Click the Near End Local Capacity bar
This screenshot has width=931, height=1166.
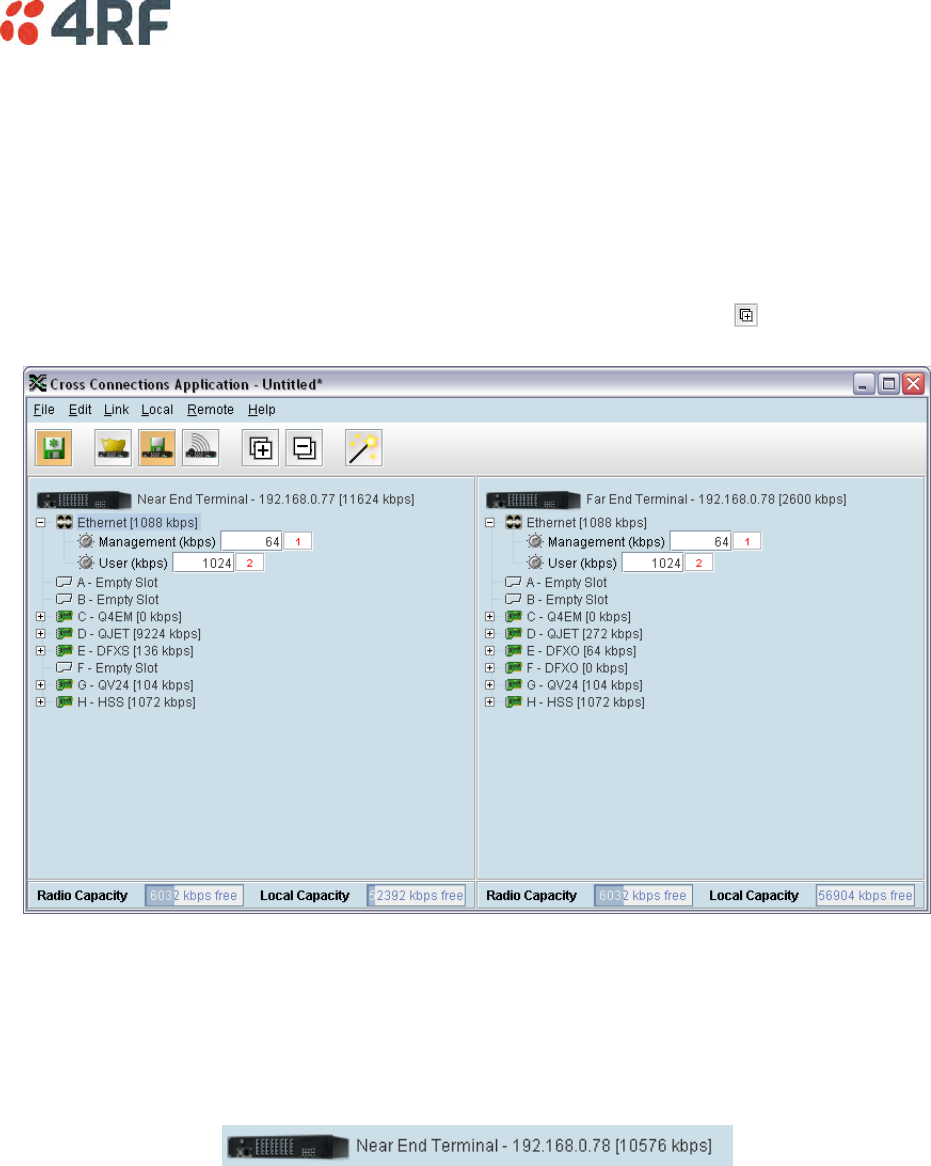point(416,895)
